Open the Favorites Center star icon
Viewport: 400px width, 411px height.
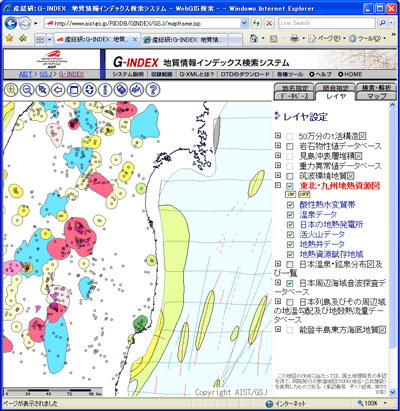pos(10,39)
